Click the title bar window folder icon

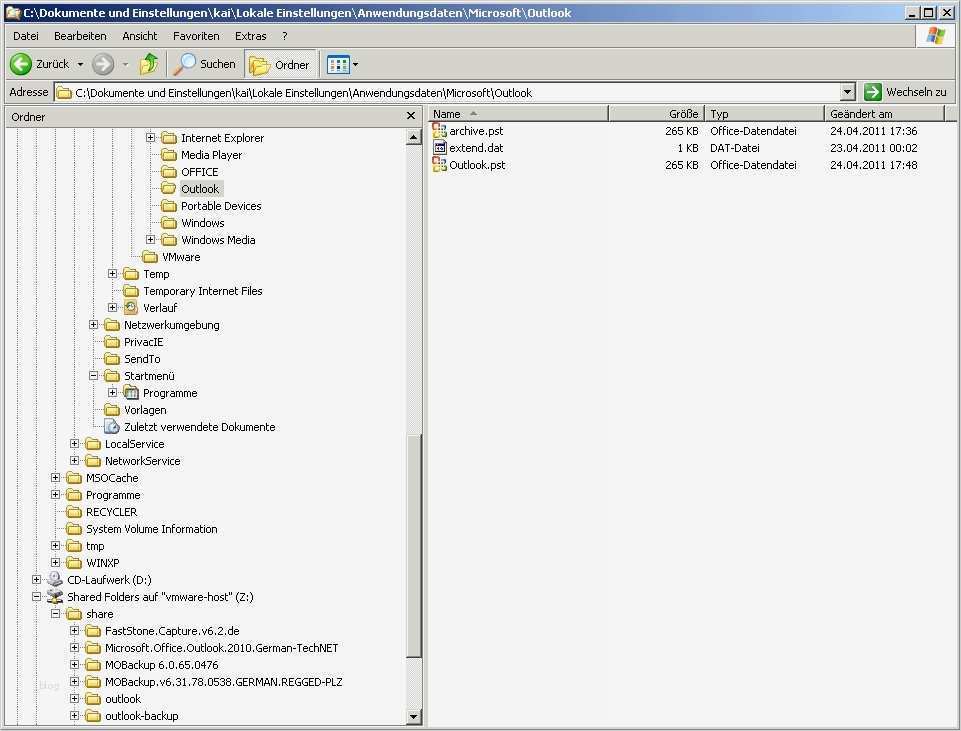coord(12,13)
